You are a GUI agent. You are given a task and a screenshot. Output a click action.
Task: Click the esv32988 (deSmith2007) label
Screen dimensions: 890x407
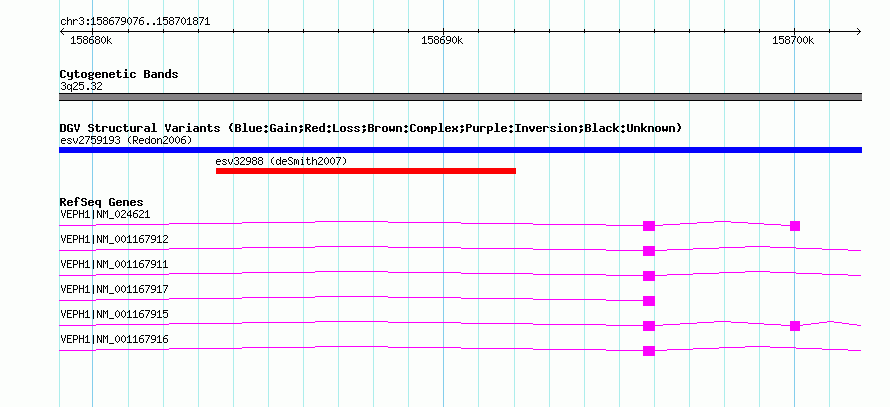(282, 161)
